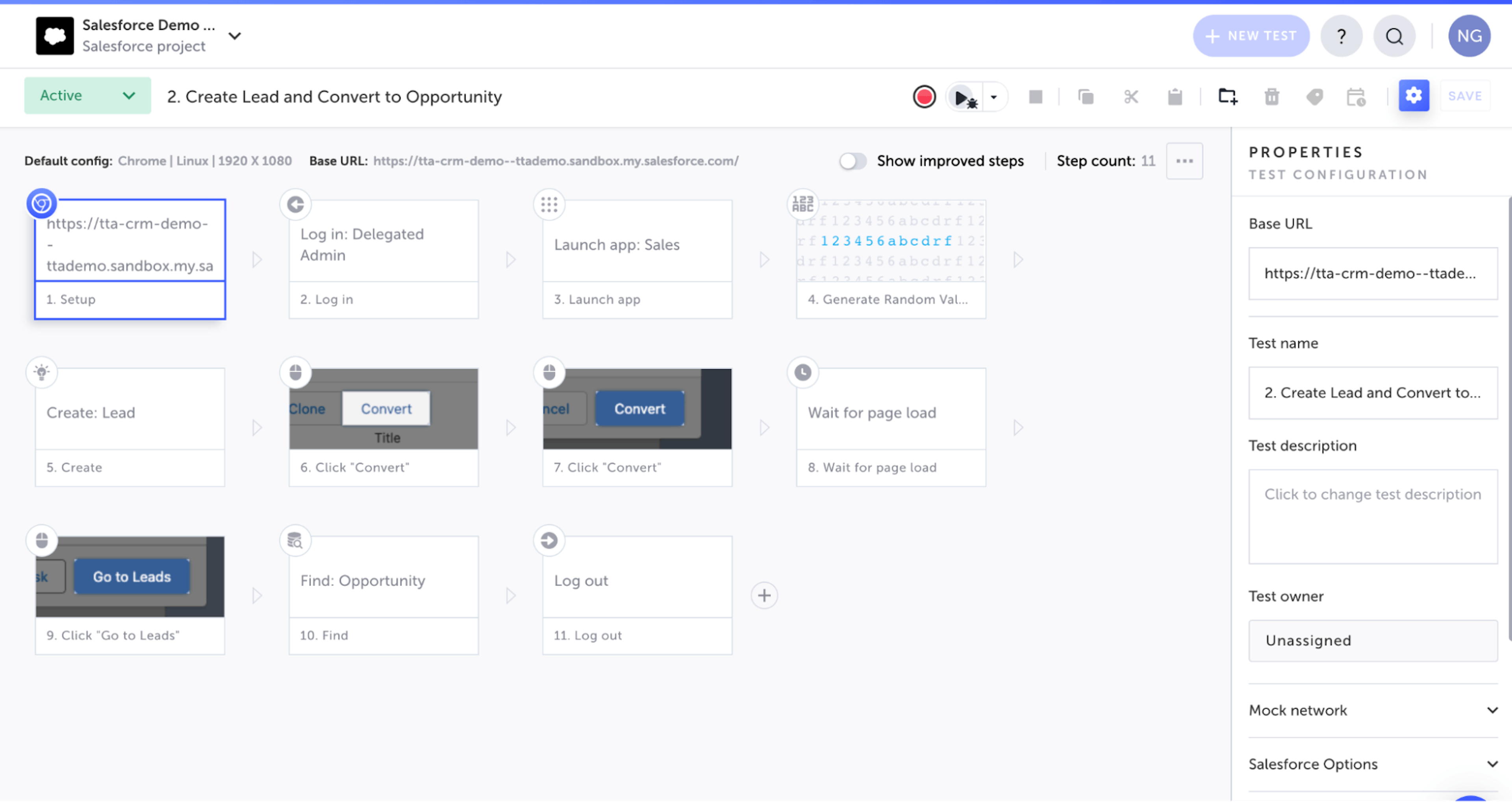This screenshot has height=802, width=1512.
Task: Expand the Mock network section
Action: pos(1373,710)
